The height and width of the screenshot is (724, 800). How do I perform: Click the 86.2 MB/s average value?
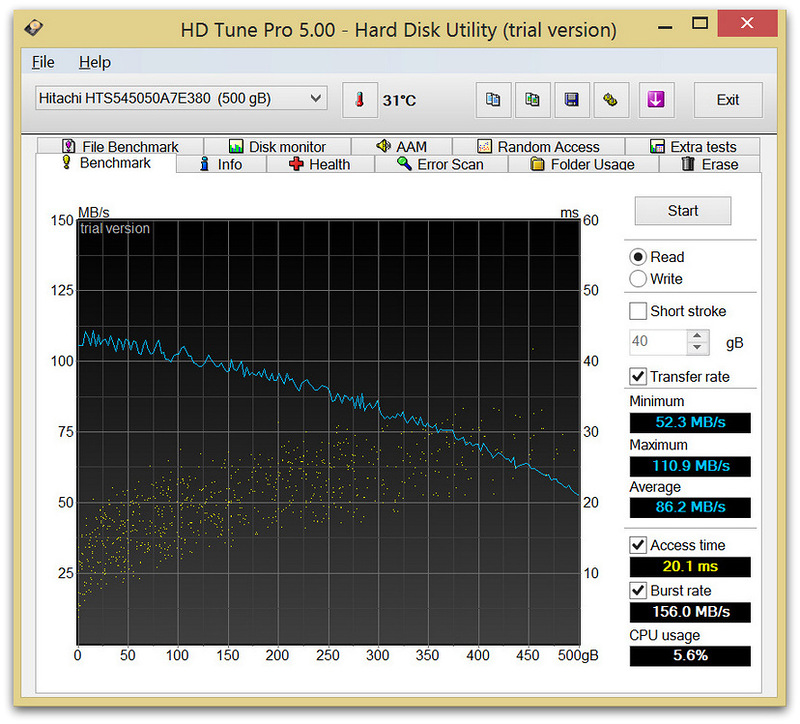click(690, 507)
